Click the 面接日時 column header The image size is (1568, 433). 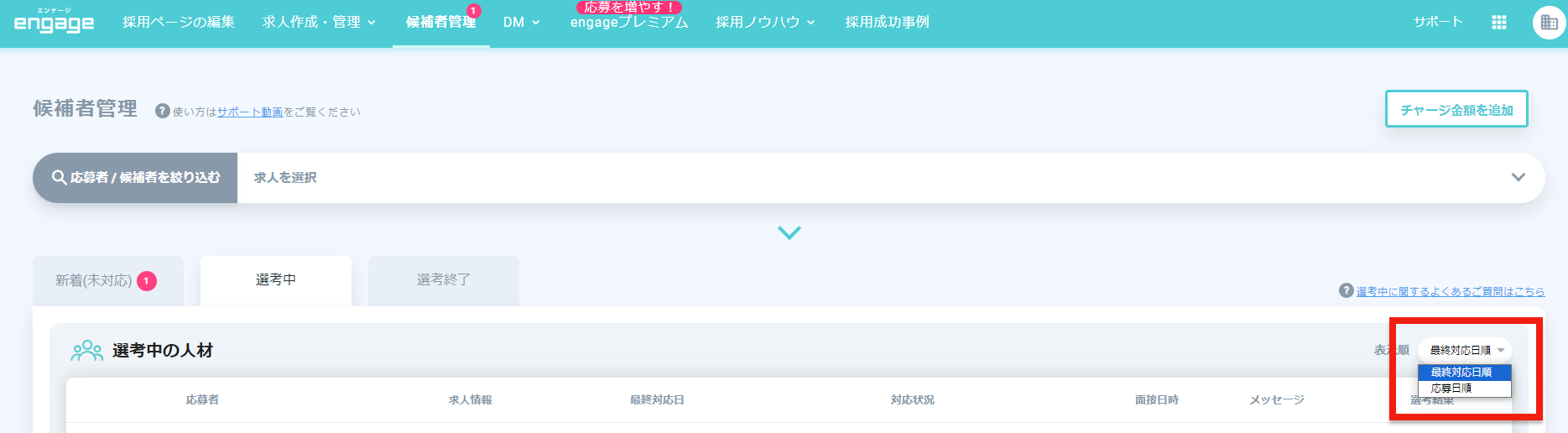[x=1157, y=400]
